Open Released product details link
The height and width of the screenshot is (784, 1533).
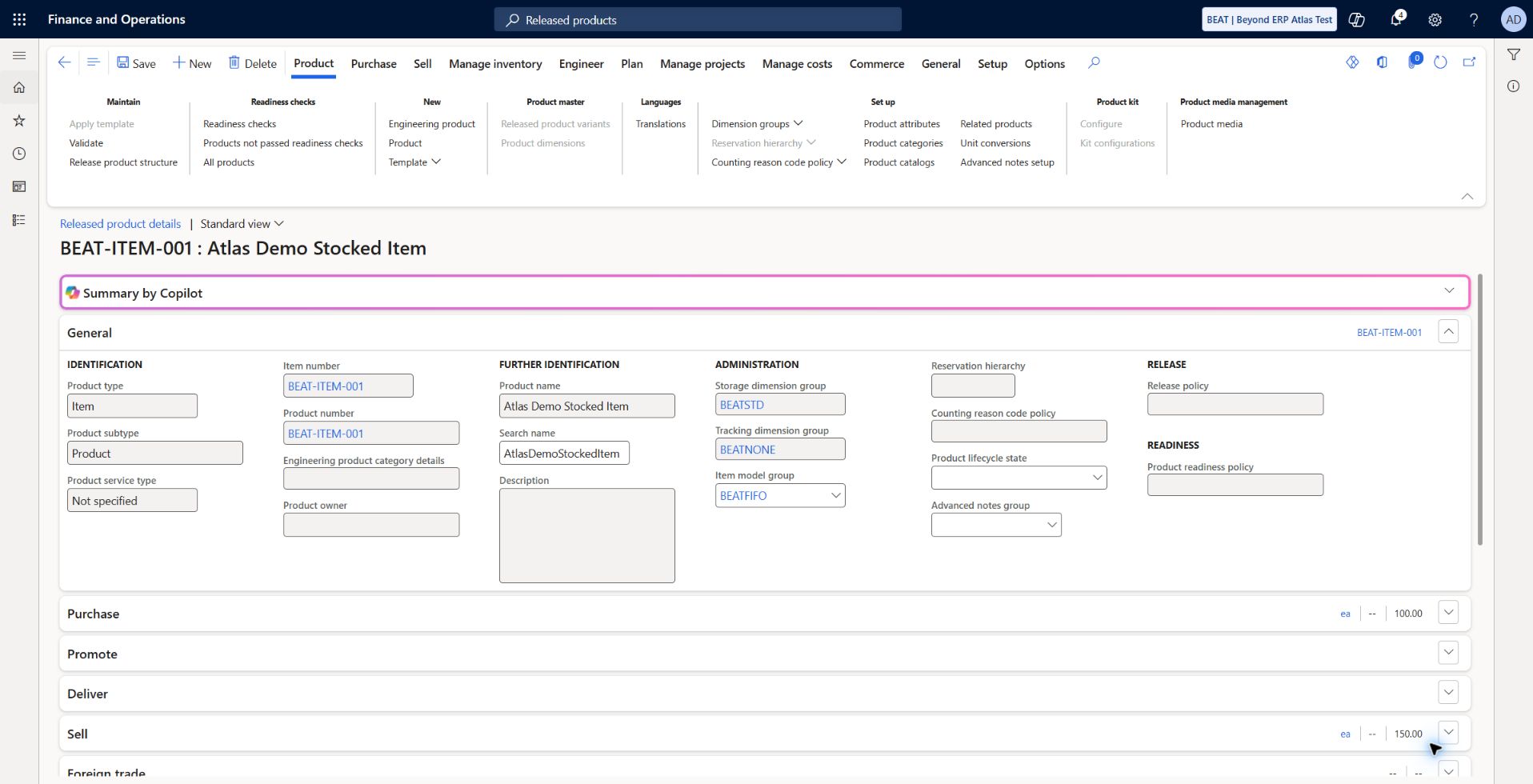tap(120, 224)
